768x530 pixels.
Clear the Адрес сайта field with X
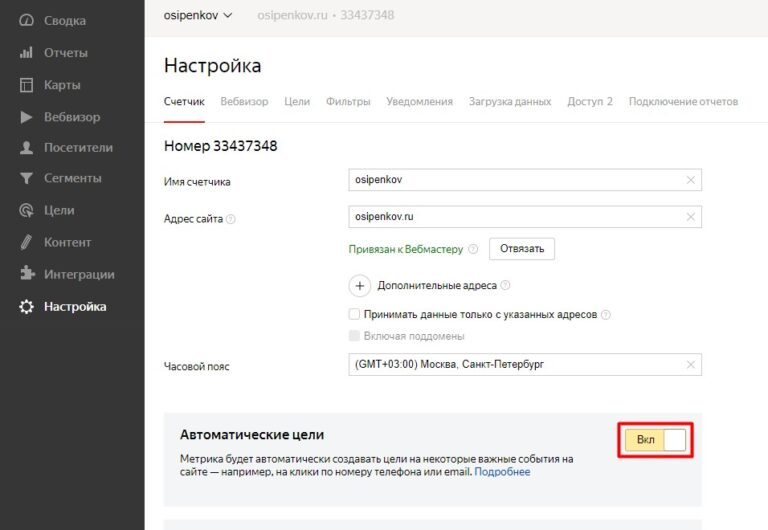[x=691, y=217]
